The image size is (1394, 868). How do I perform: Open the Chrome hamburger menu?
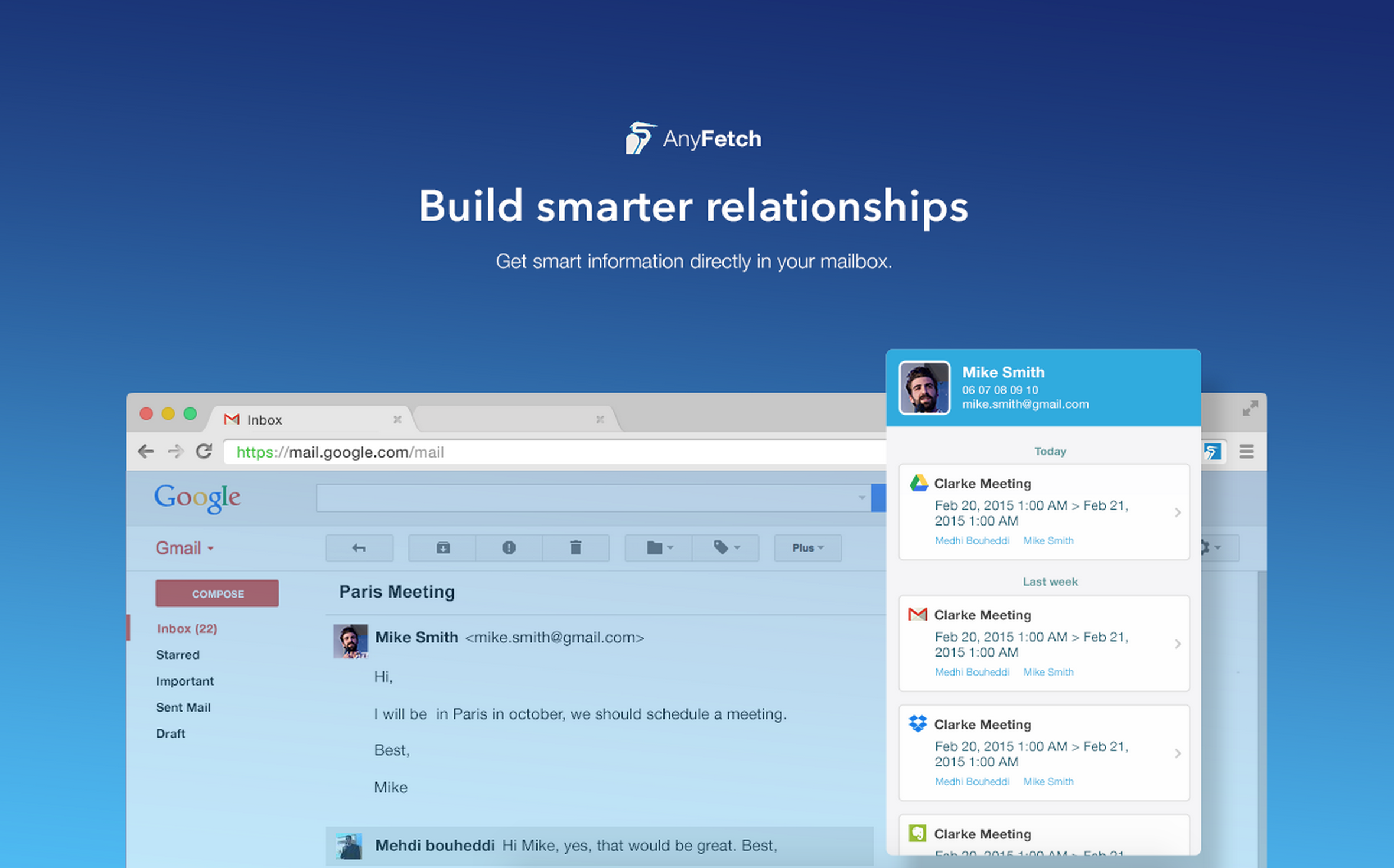(x=1246, y=452)
